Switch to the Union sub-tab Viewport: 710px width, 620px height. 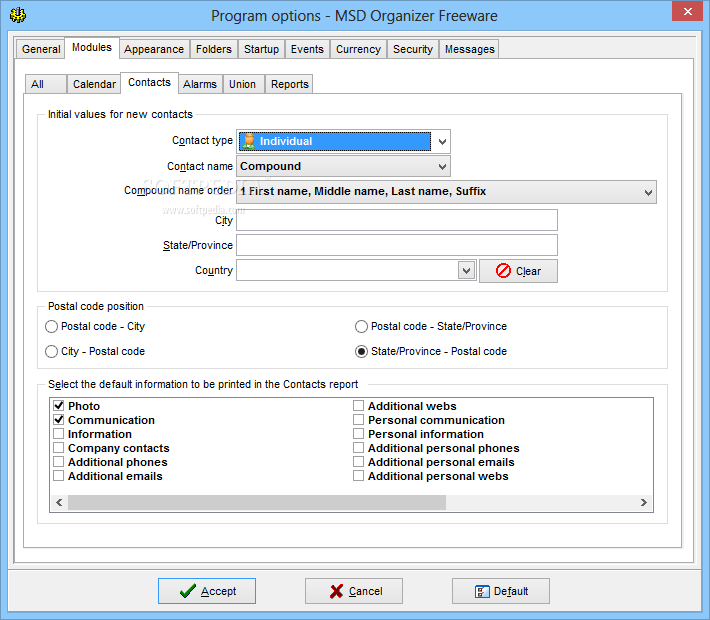(242, 84)
